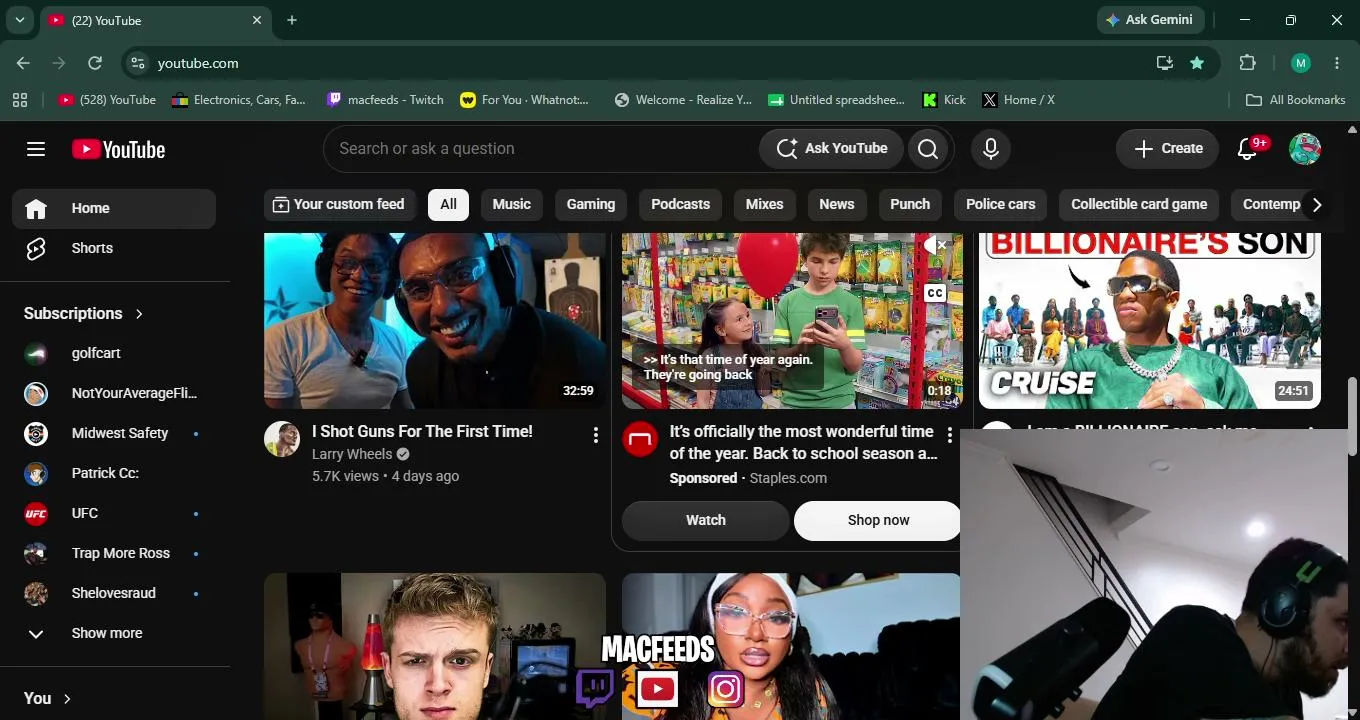The height and width of the screenshot is (720, 1360).
Task: Open the UFC channel subscription
Action: 114,513
